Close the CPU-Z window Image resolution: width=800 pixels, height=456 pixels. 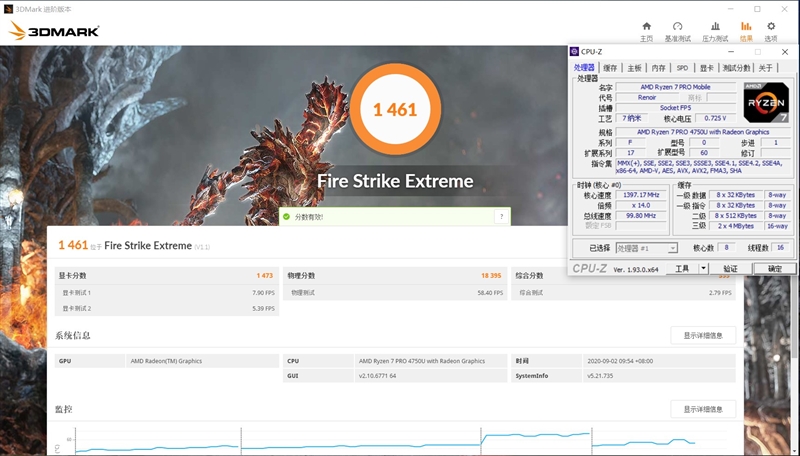(785, 52)
